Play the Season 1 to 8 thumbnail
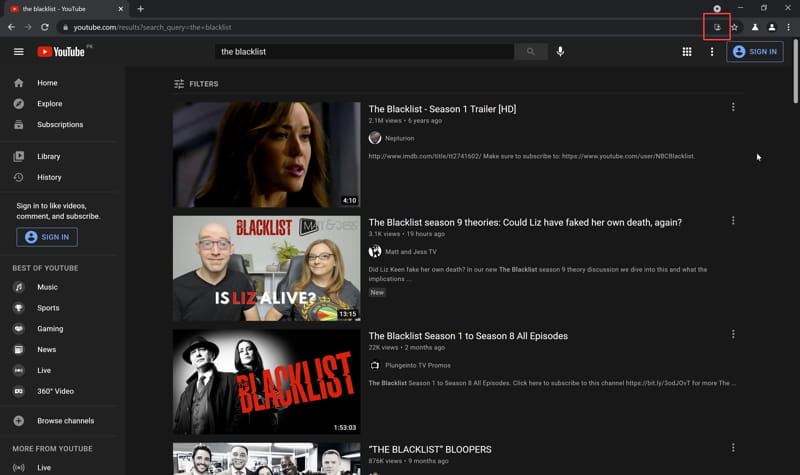Viewport: 800px width, 475px height. pos(266,382)
